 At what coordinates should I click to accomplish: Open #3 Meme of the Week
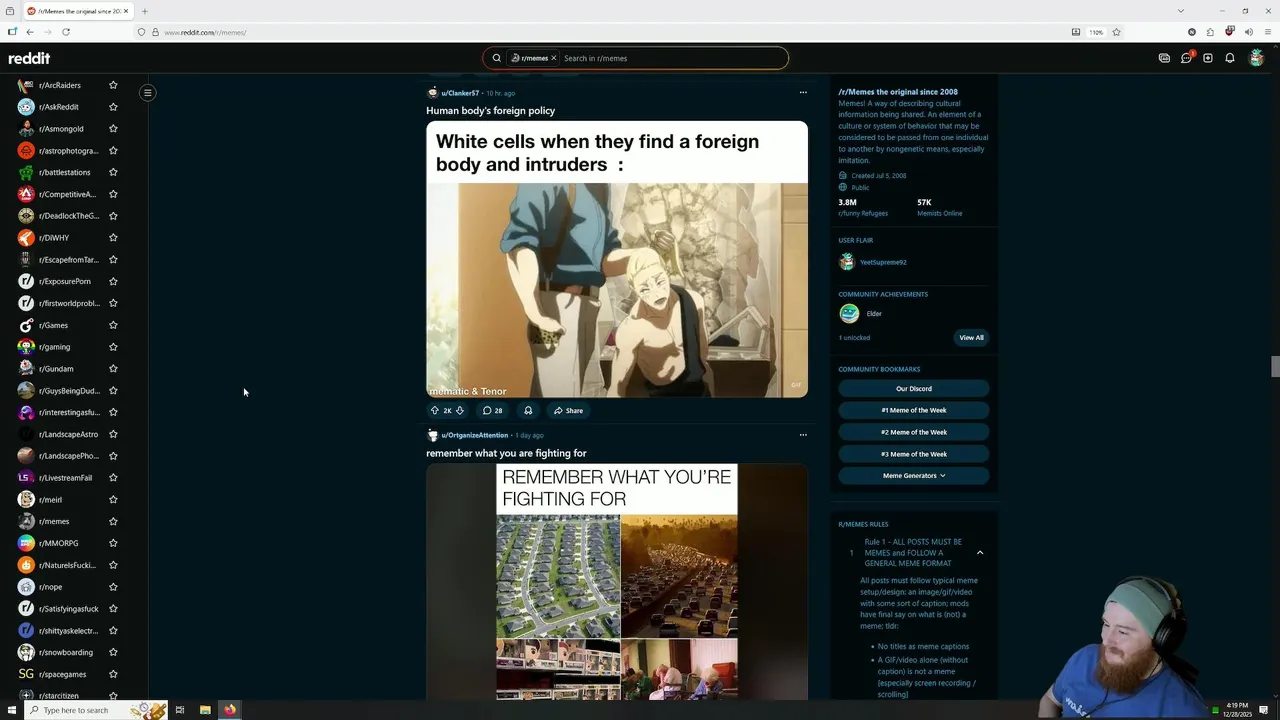point(914,454)
